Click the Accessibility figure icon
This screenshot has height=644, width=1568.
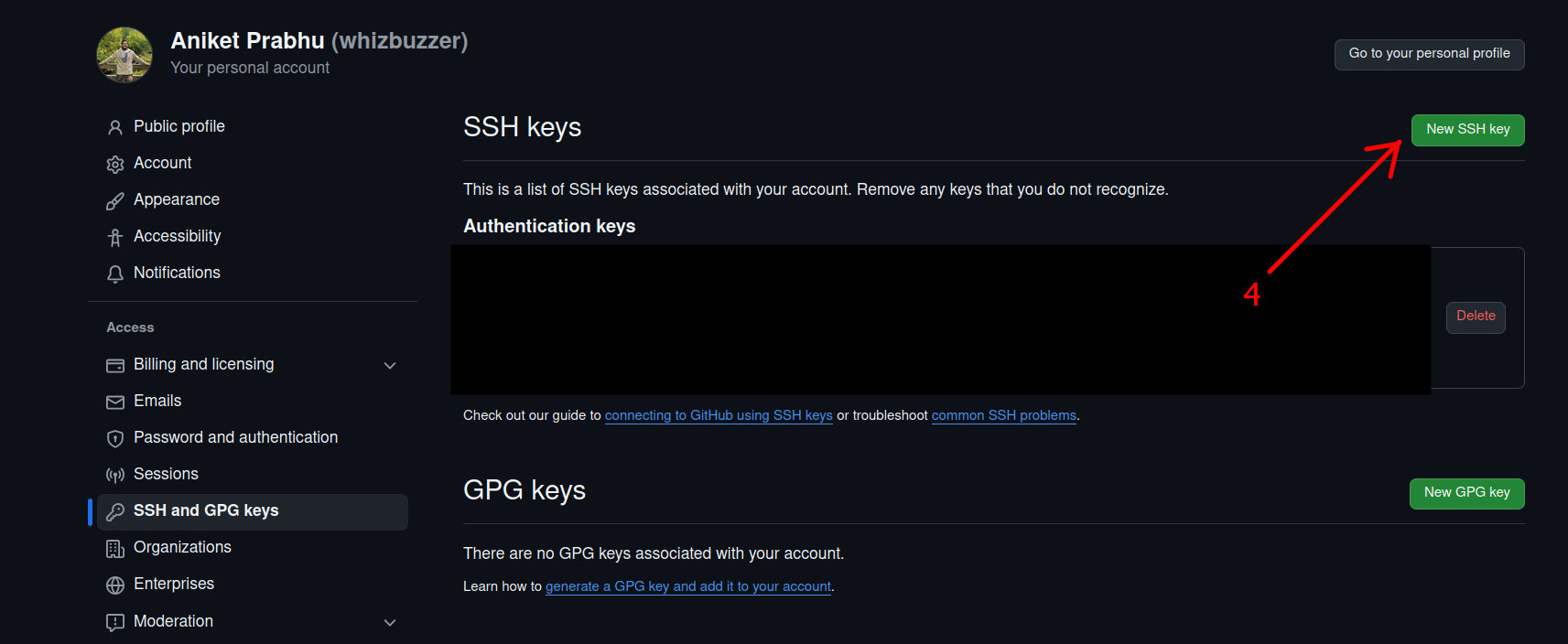pos(115,237)
